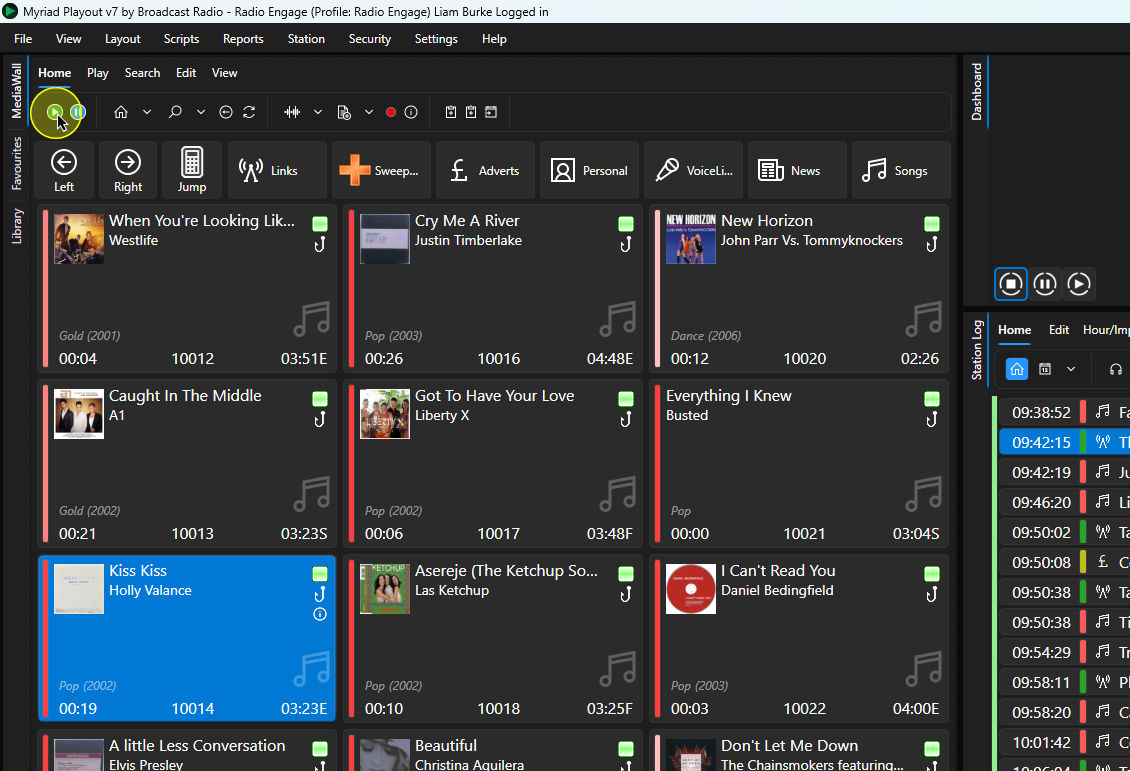Select the Songs category button
Viewport: 1130px width, 771px height.
901,170
